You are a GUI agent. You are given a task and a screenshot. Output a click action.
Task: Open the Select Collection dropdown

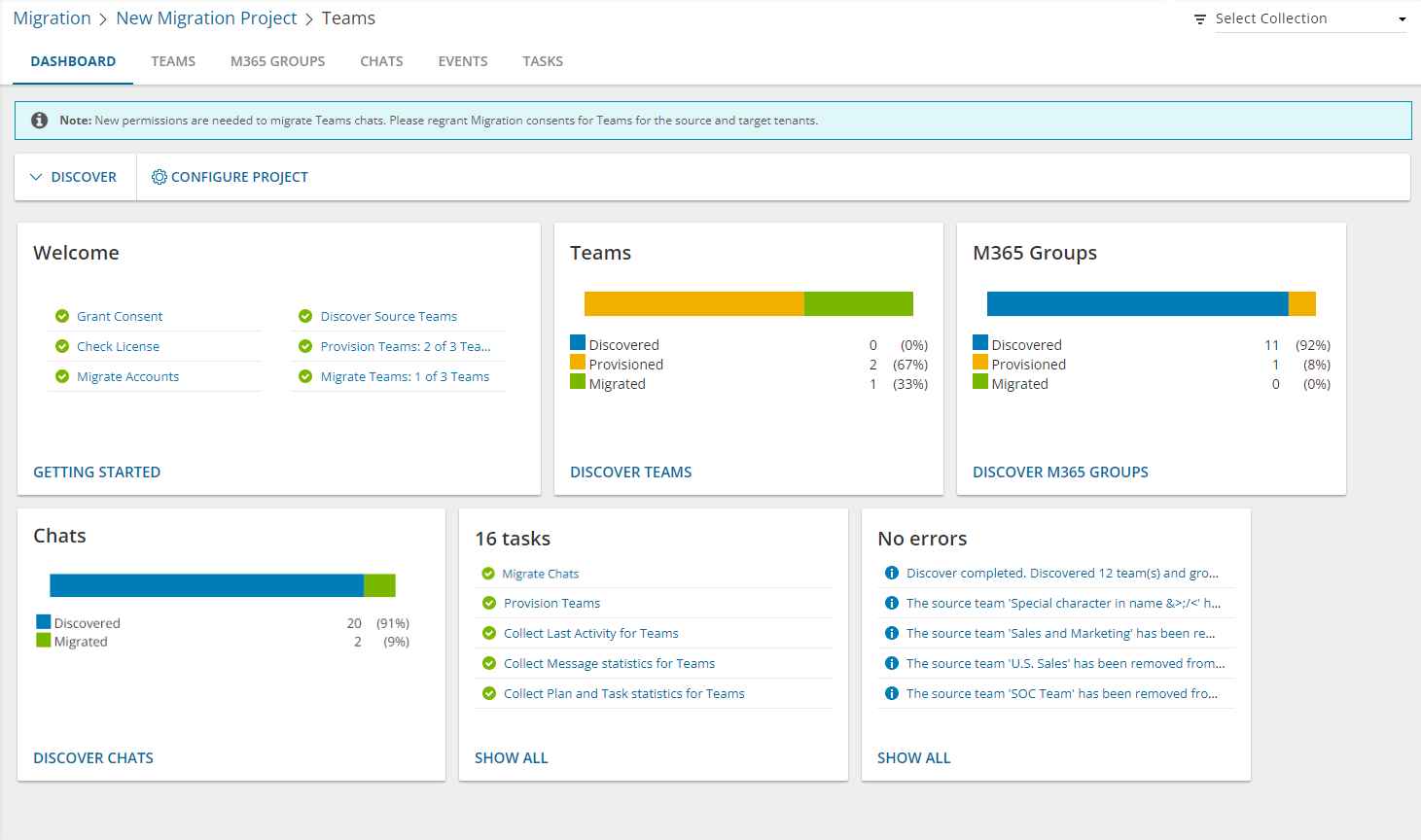click(1308, 19)
